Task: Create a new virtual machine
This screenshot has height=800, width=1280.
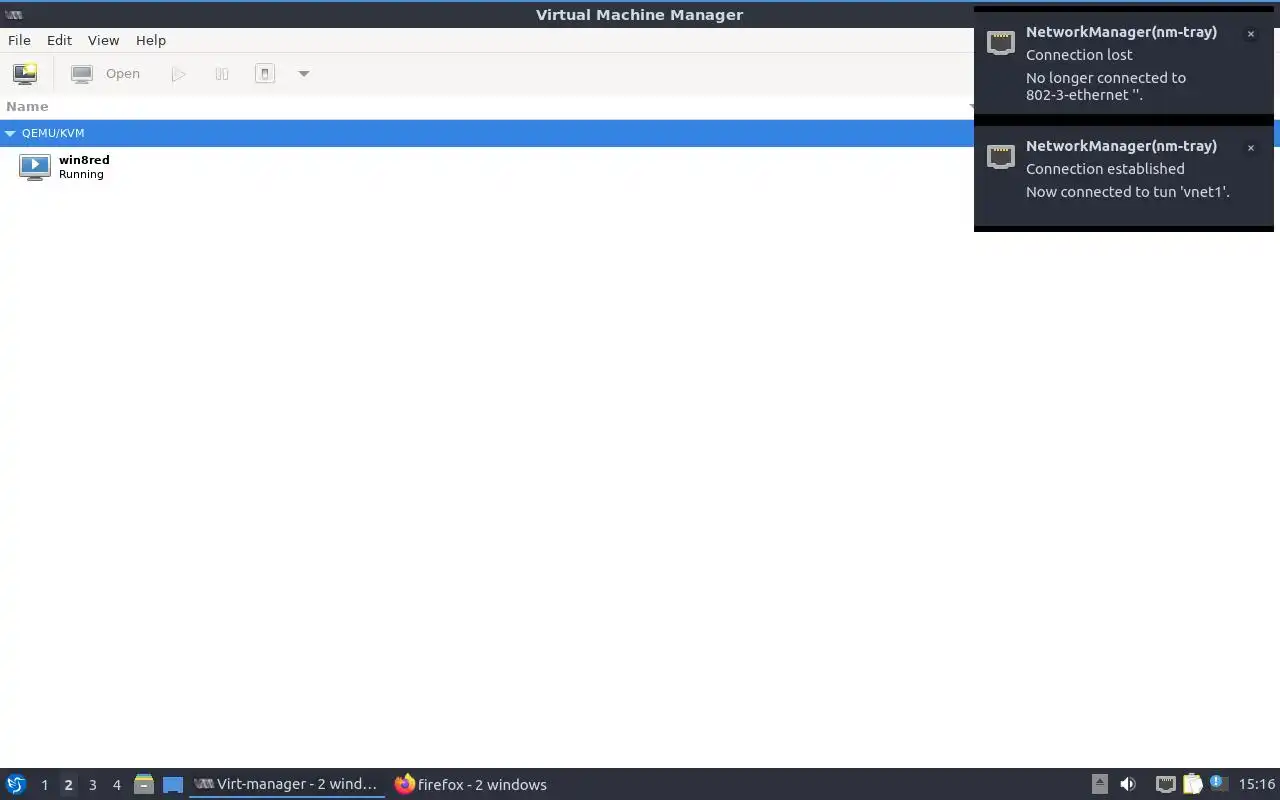Action: tap(25, 73)
